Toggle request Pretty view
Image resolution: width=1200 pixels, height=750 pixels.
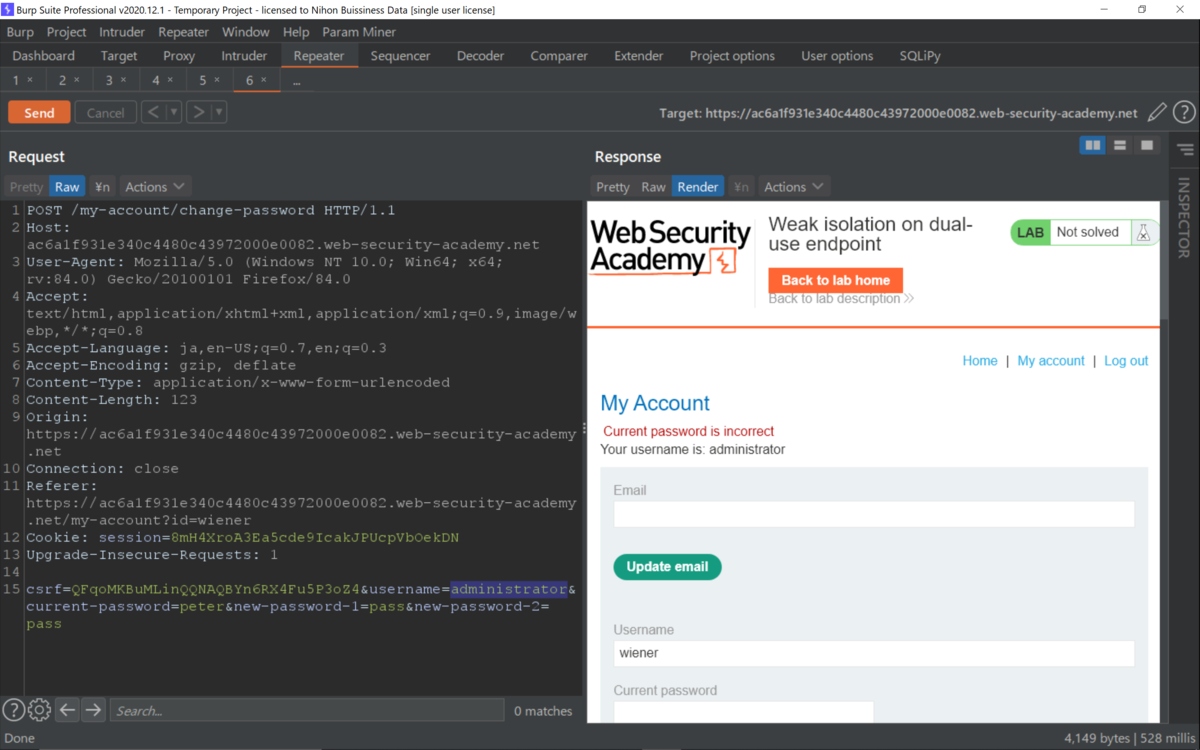pos(27,187)
